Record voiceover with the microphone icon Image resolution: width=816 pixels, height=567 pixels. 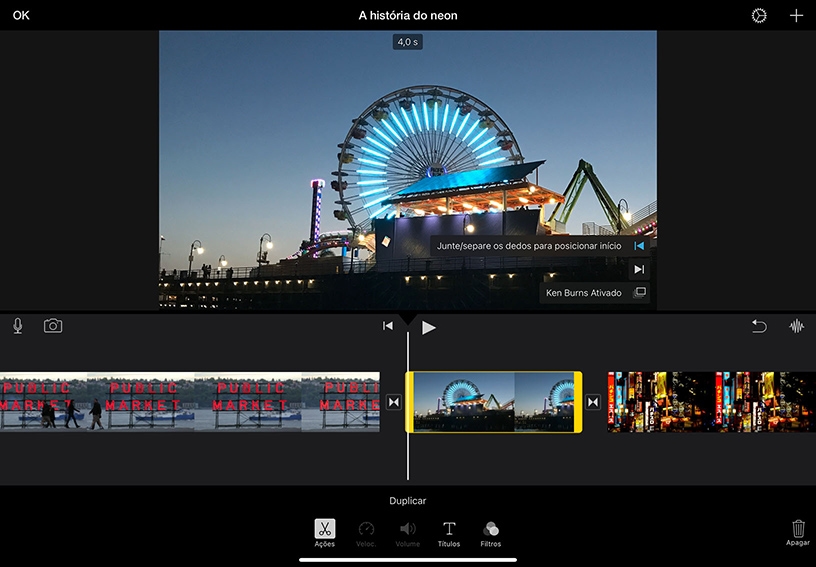pos(18,326)
